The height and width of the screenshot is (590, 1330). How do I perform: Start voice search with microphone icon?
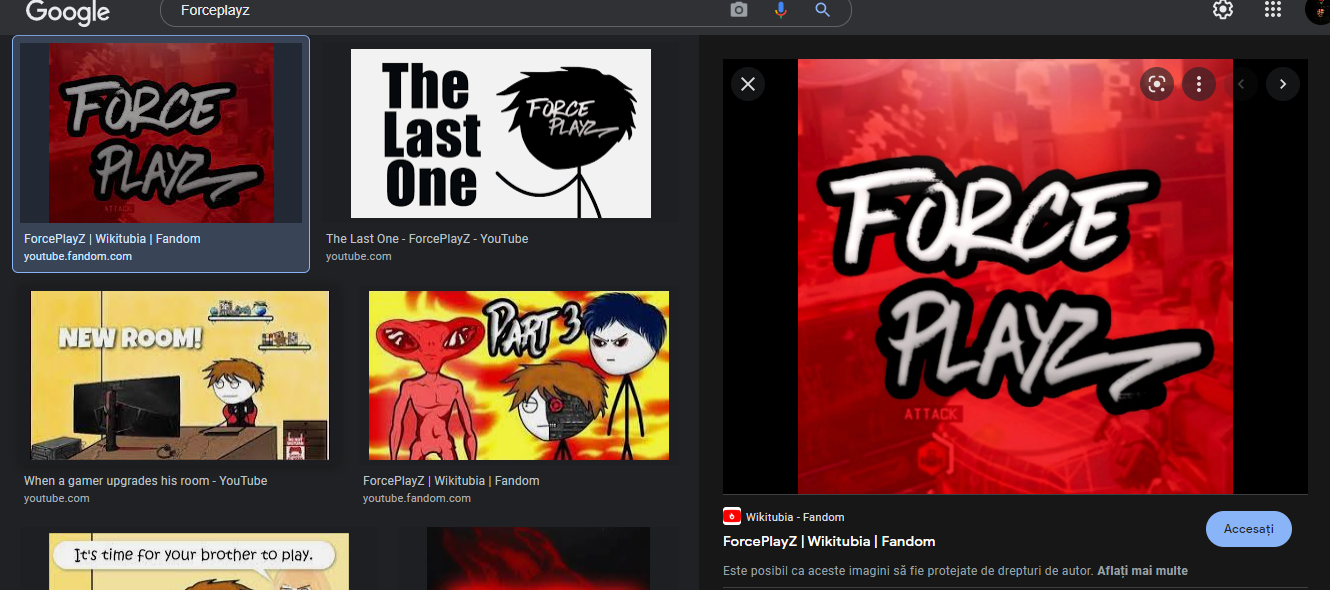[x=781, y=10]
